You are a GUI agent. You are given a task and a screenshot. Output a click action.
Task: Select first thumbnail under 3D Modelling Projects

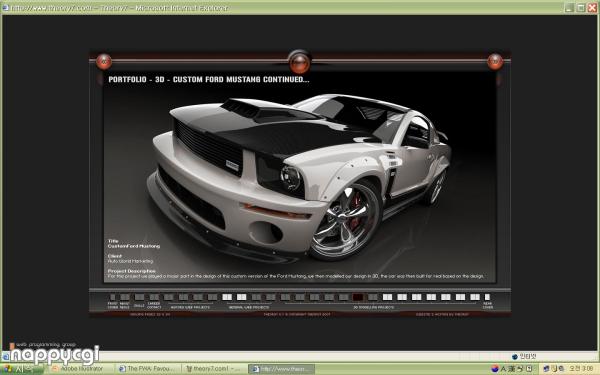tap(285, 297)
